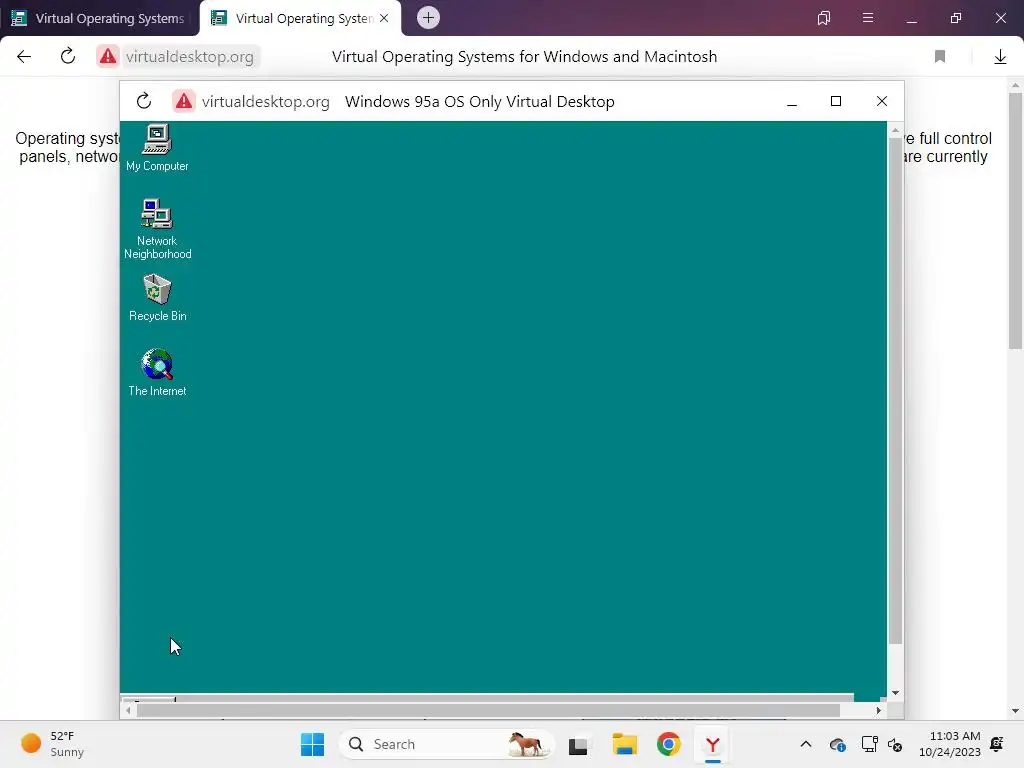
Task: Open Windows Start menu
Action: 312,744
